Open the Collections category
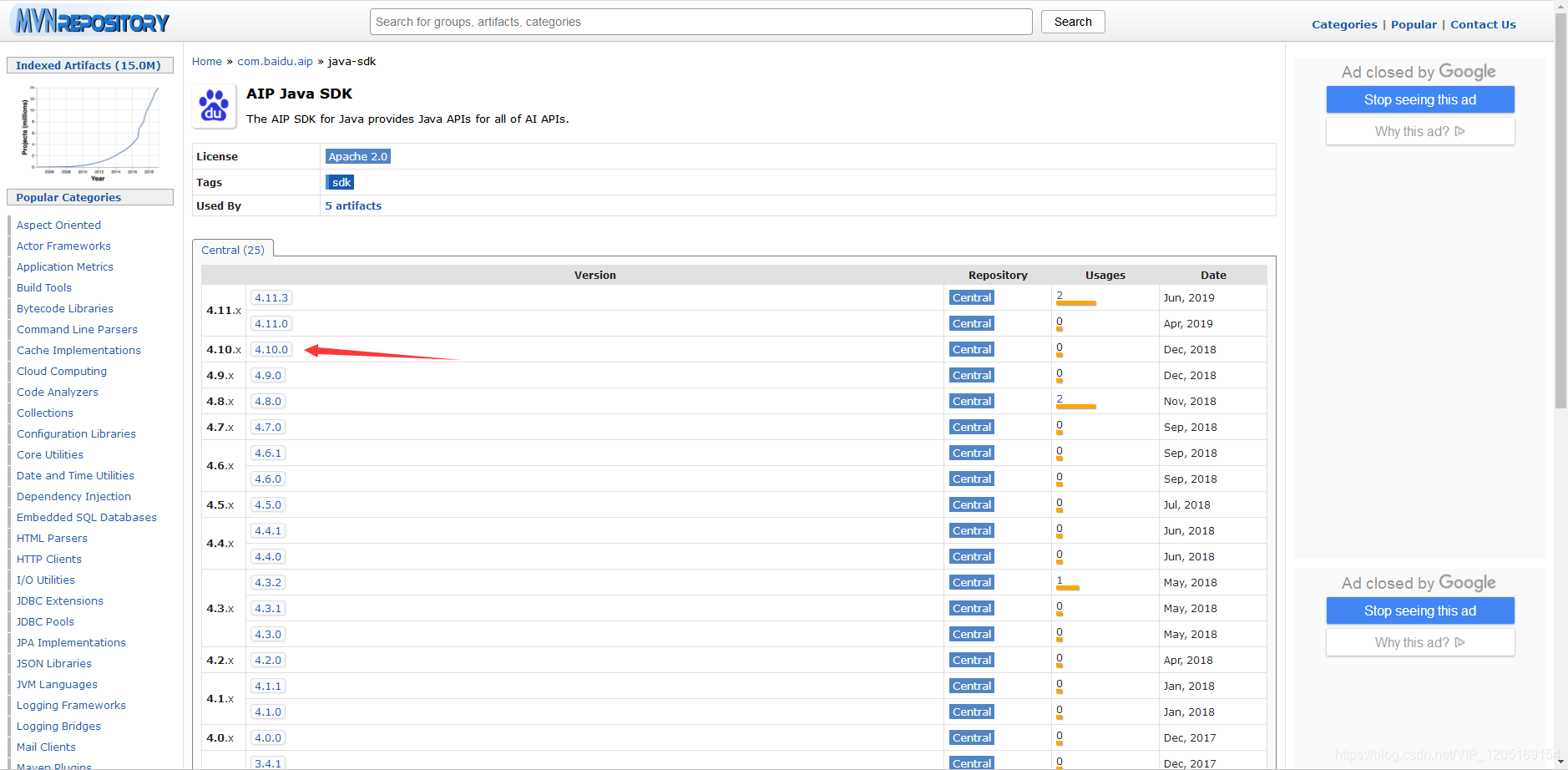 tap(45, 413)
